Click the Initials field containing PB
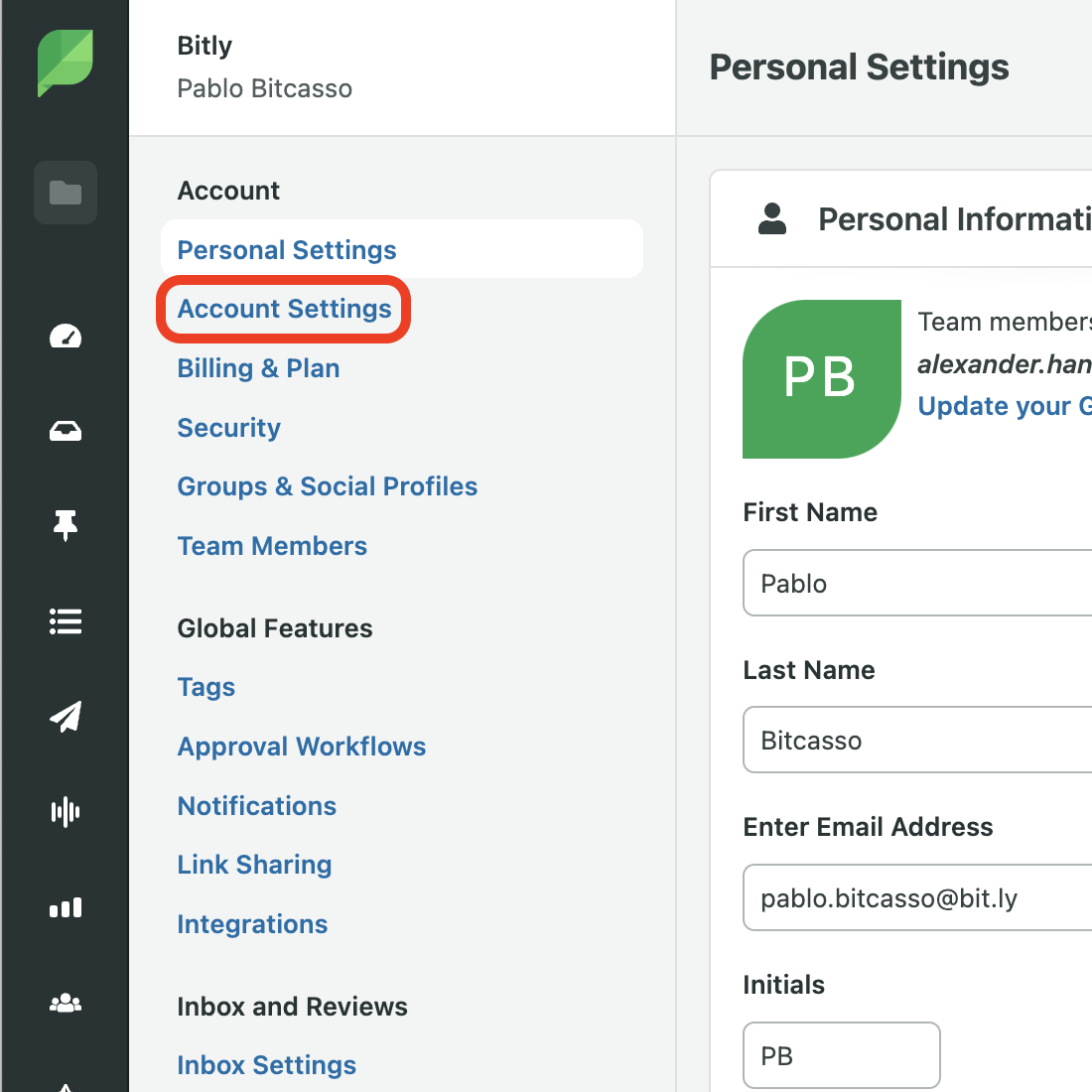 [x=841, y=1055]
